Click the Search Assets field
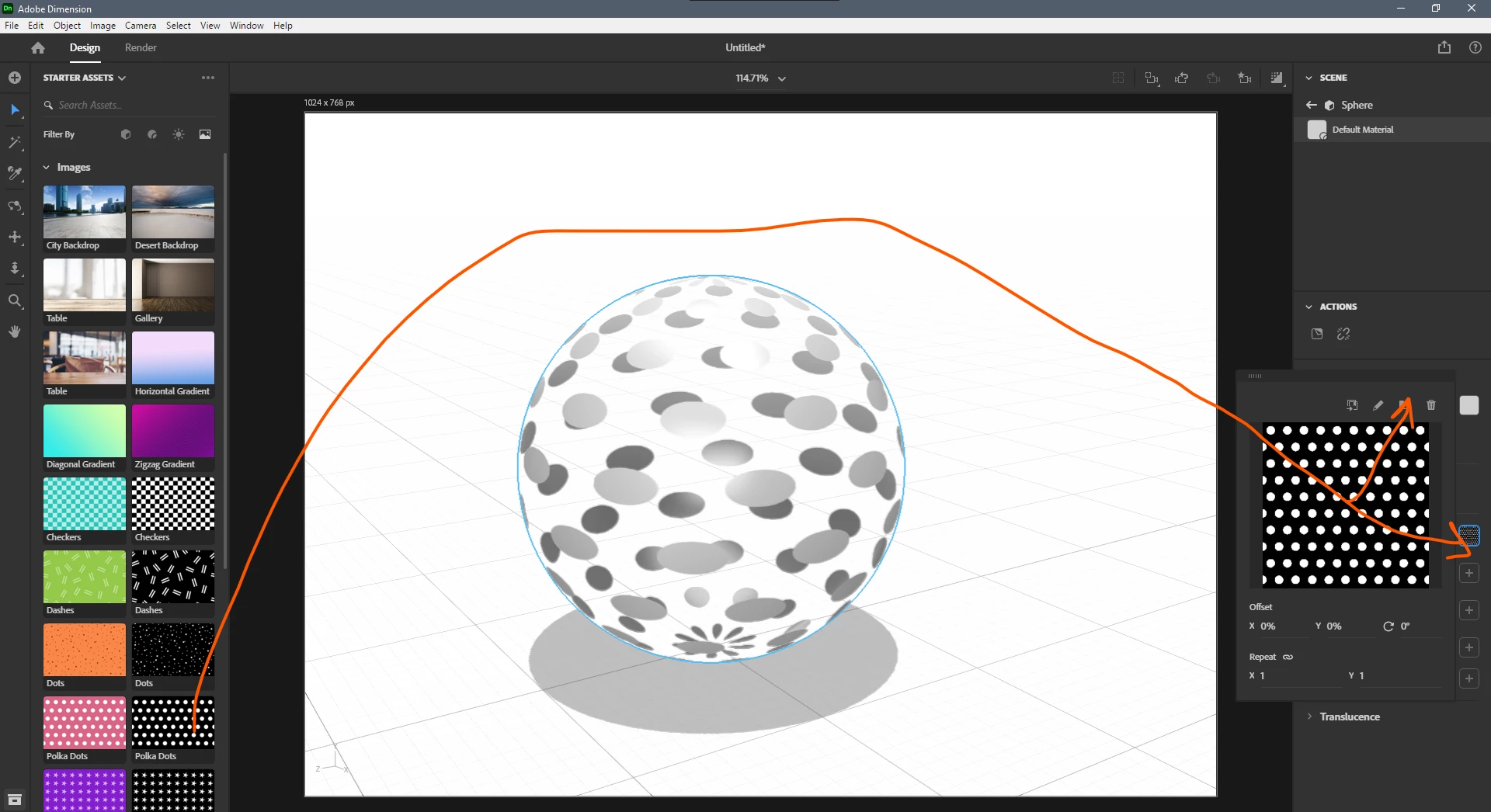This screenshot has height=812, width=1491. point(128,105)
